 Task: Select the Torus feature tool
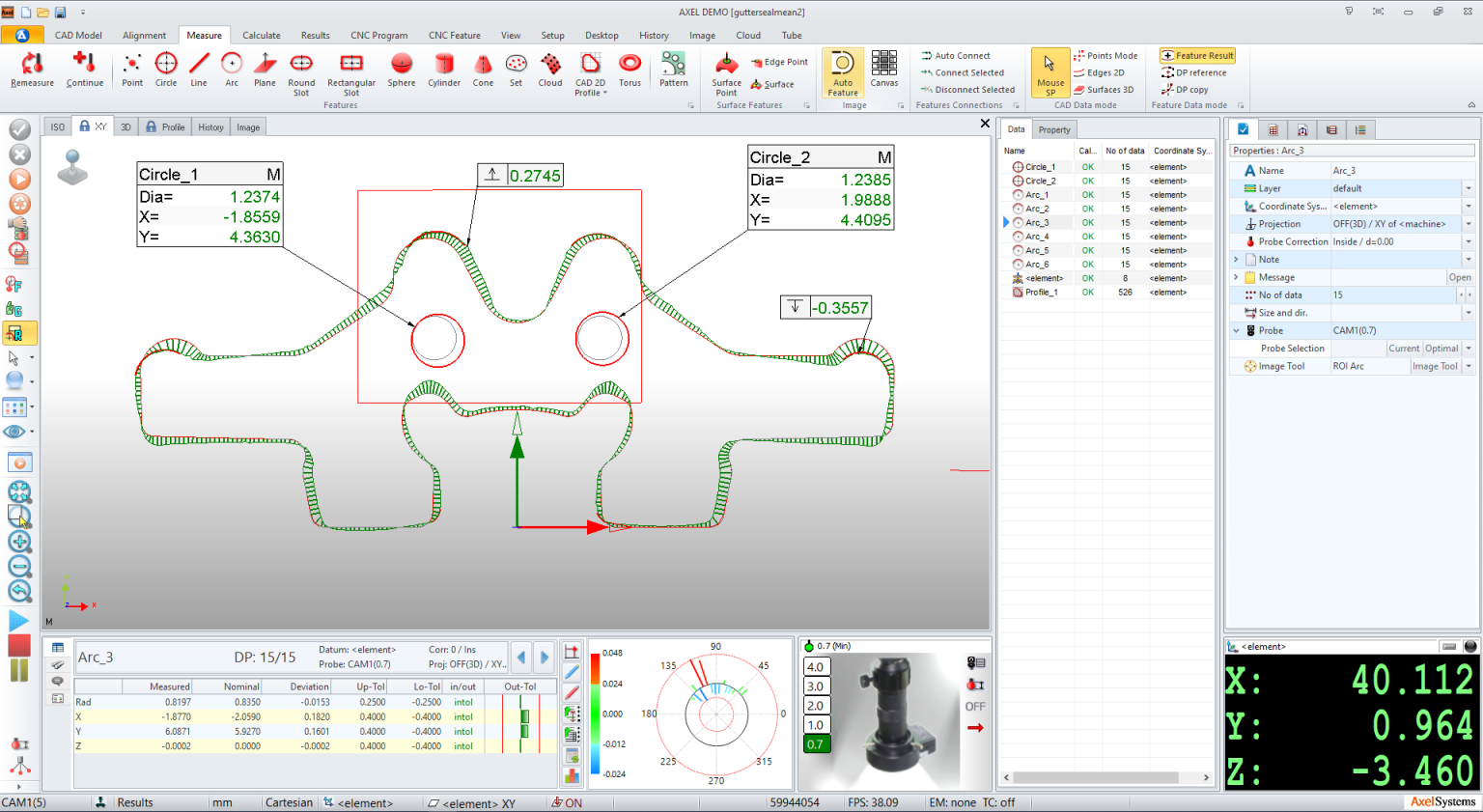coord(630,70)
